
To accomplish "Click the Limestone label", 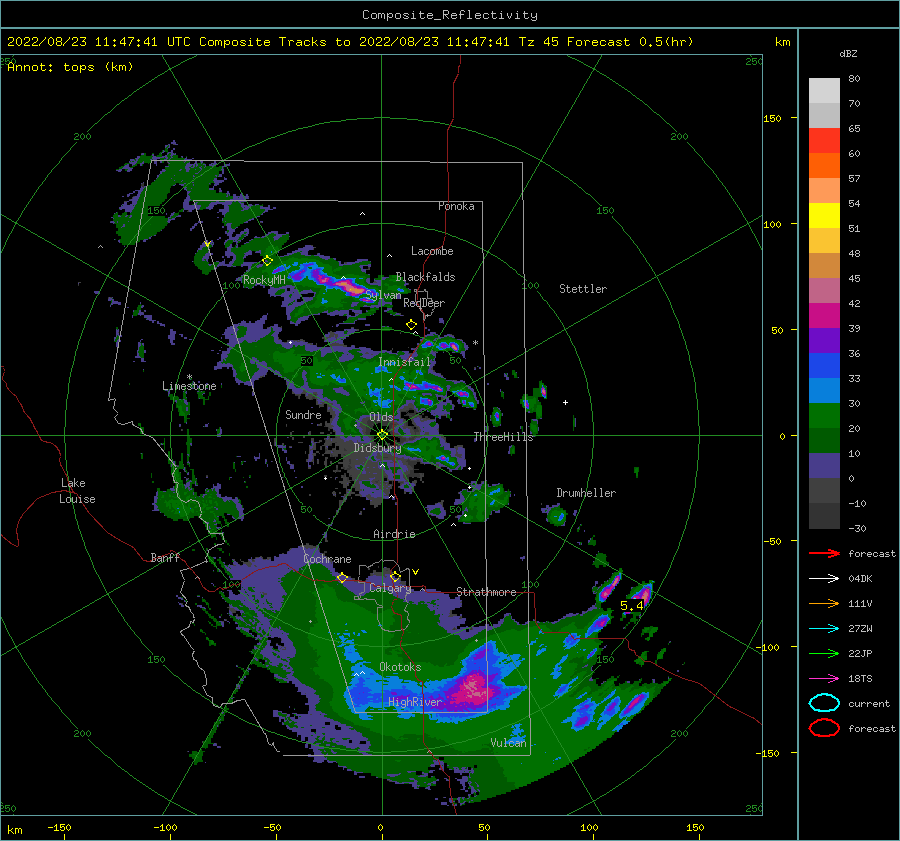I will pyautogui.click(x=189, y=386).
